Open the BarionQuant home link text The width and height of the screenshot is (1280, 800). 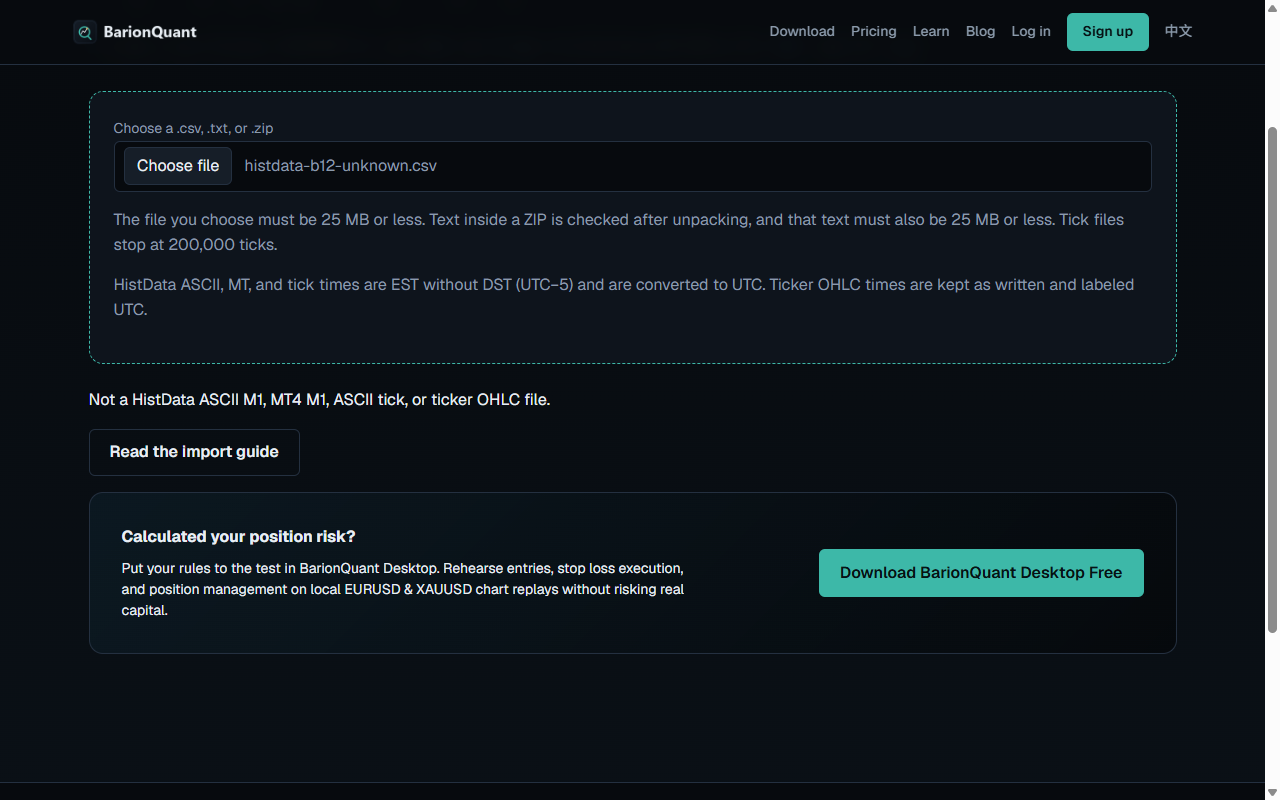(150, 32)
